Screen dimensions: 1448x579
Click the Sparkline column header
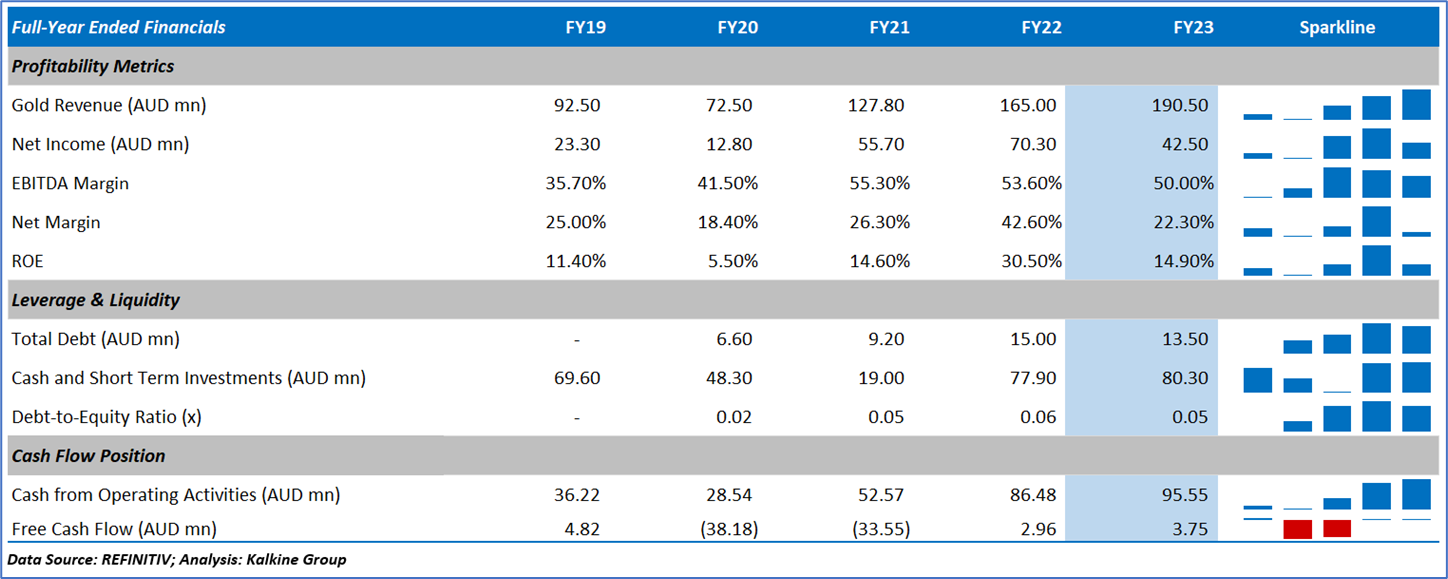[1337, 27]
